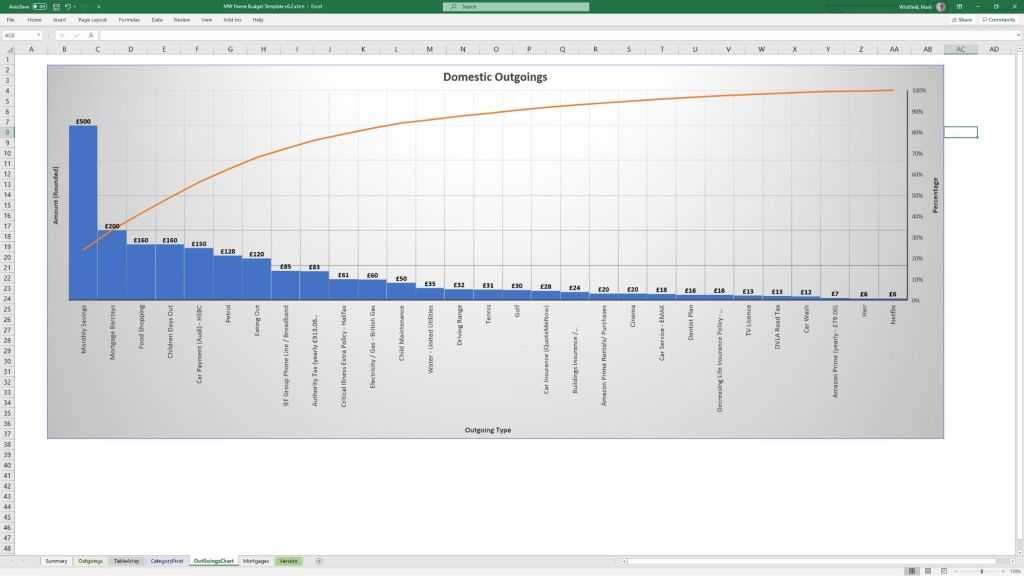Expand the Name Box dropdown arrow
Viewport: 1024px width, 576px height.
coord(40,35)
